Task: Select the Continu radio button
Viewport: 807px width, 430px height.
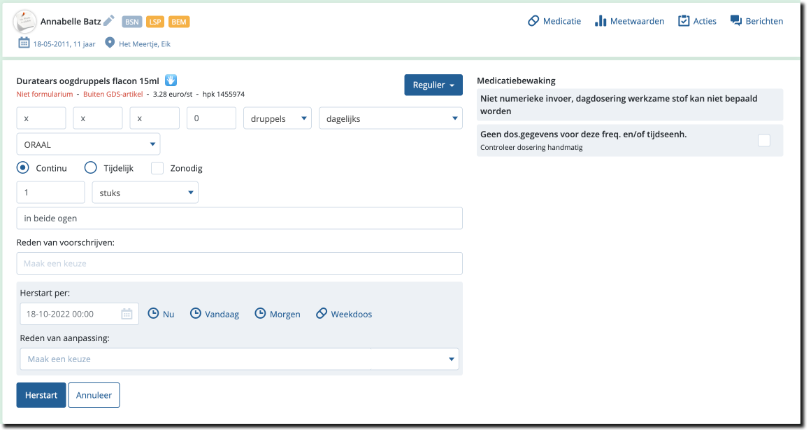Action: click(x=24, y=168)
